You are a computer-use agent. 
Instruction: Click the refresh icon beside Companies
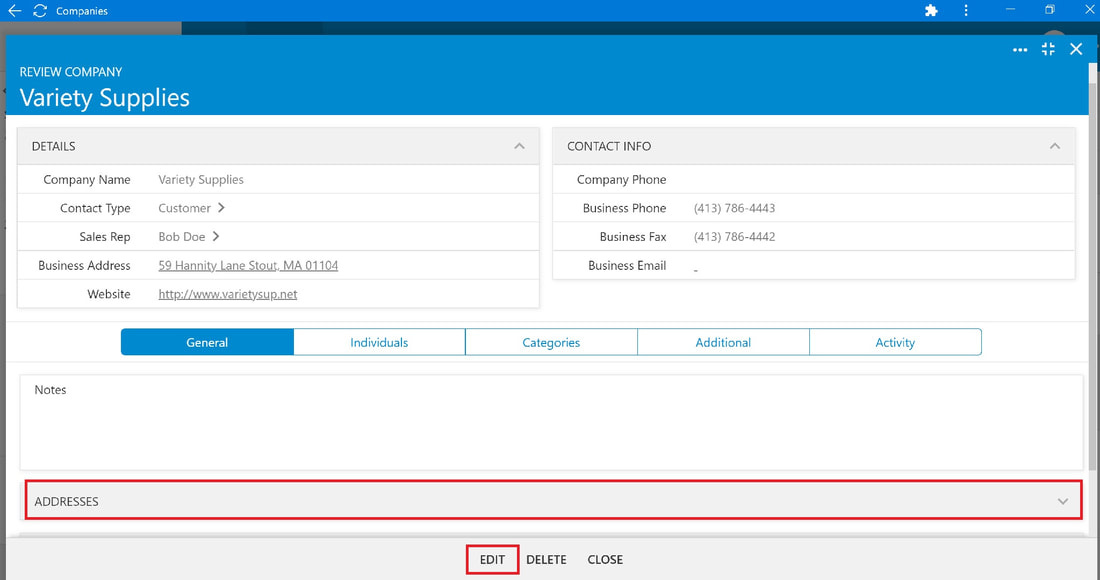click(40, 11)
